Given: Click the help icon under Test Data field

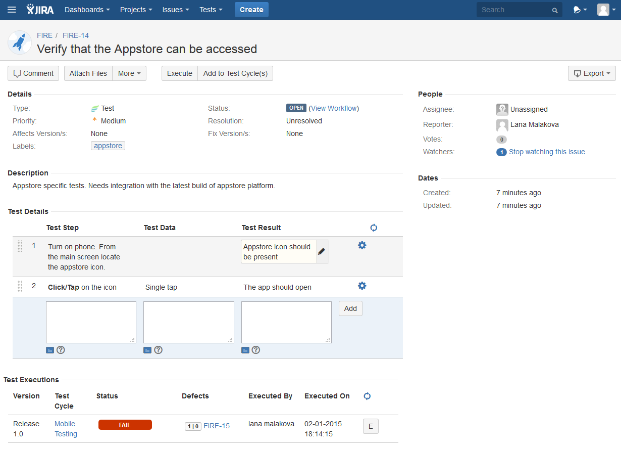Looking at the screenshot, I should (158, 350).
